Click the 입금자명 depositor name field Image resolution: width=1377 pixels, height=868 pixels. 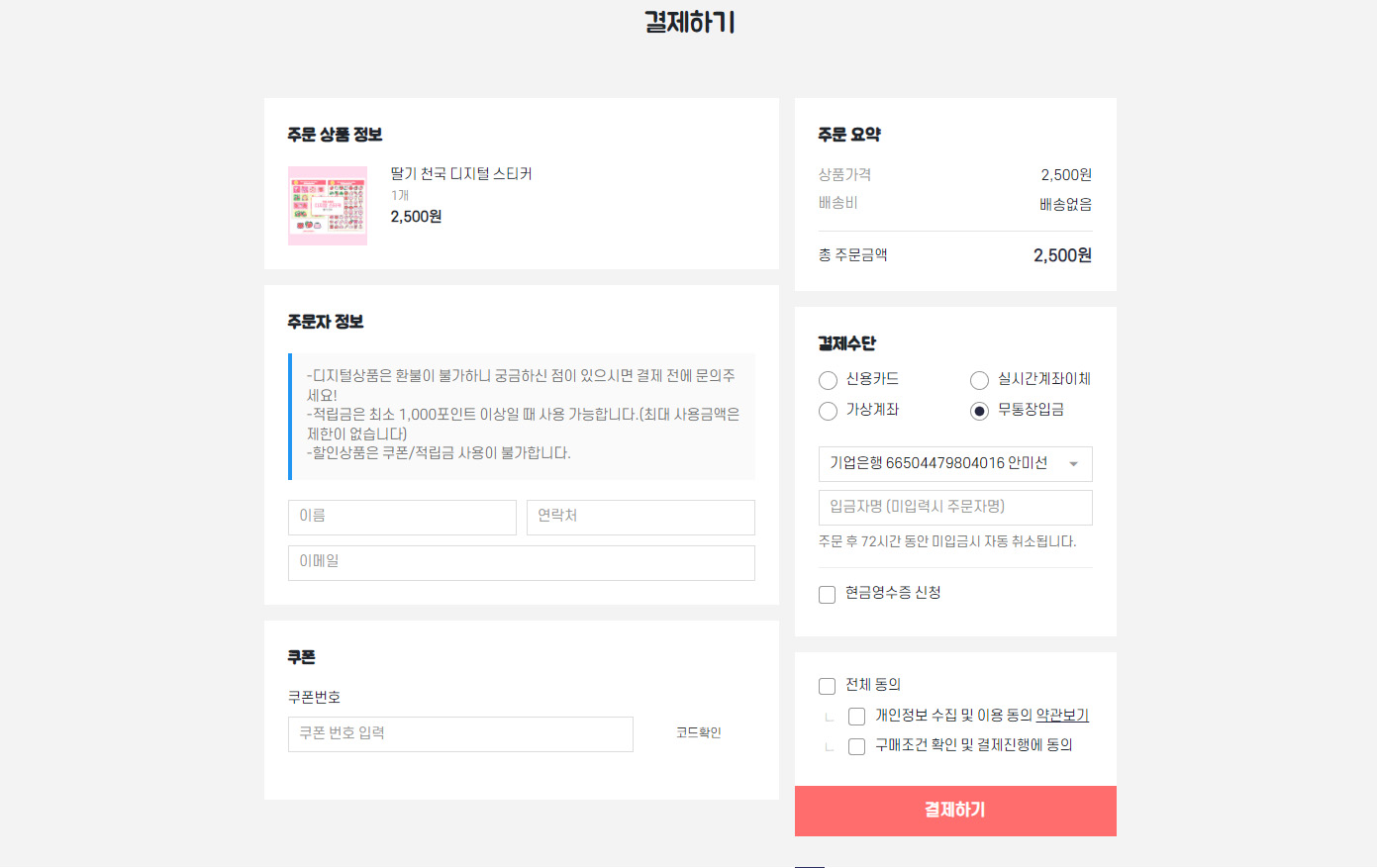coord(954,507)
